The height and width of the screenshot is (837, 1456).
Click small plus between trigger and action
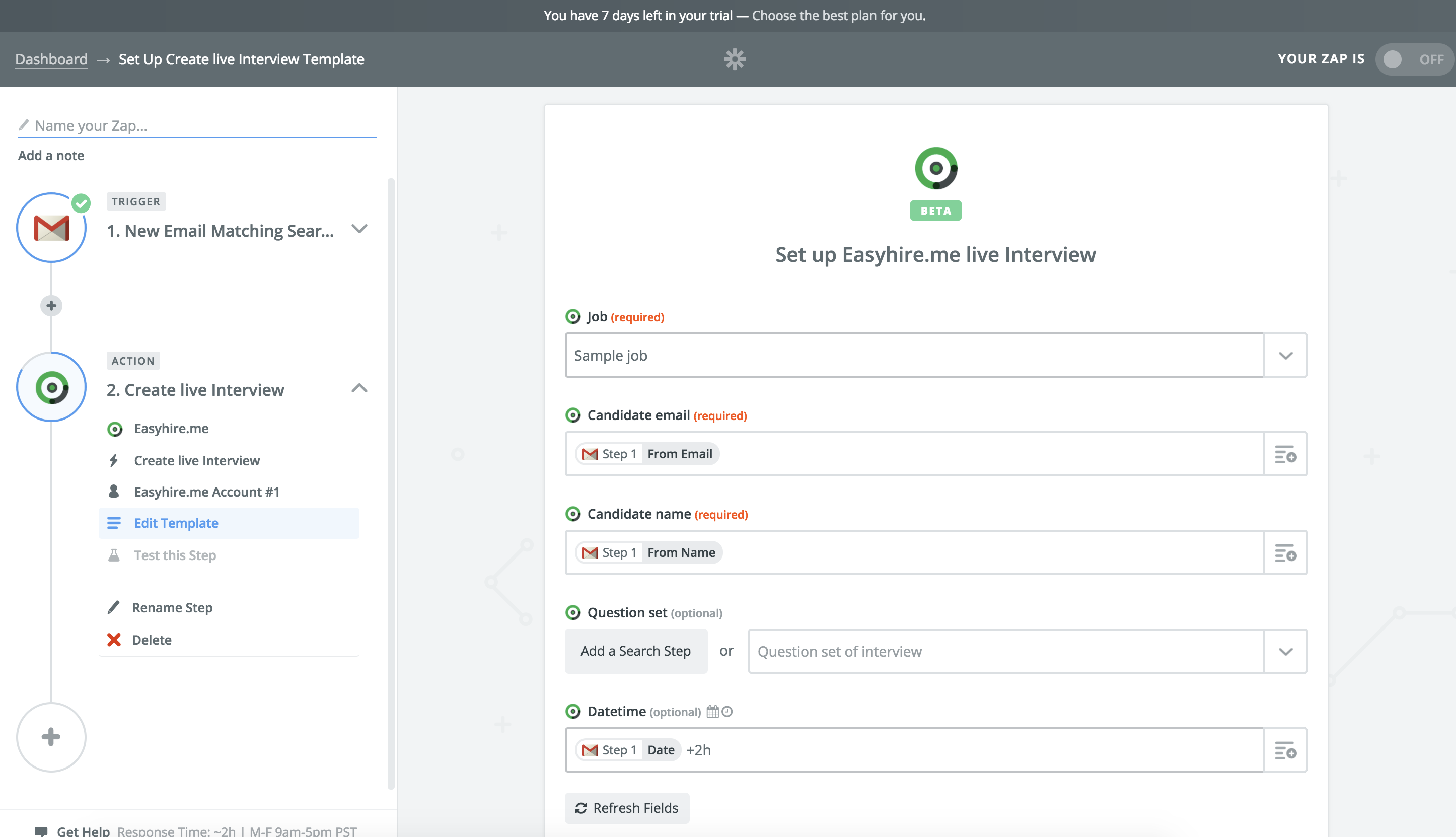click(51, 305)
